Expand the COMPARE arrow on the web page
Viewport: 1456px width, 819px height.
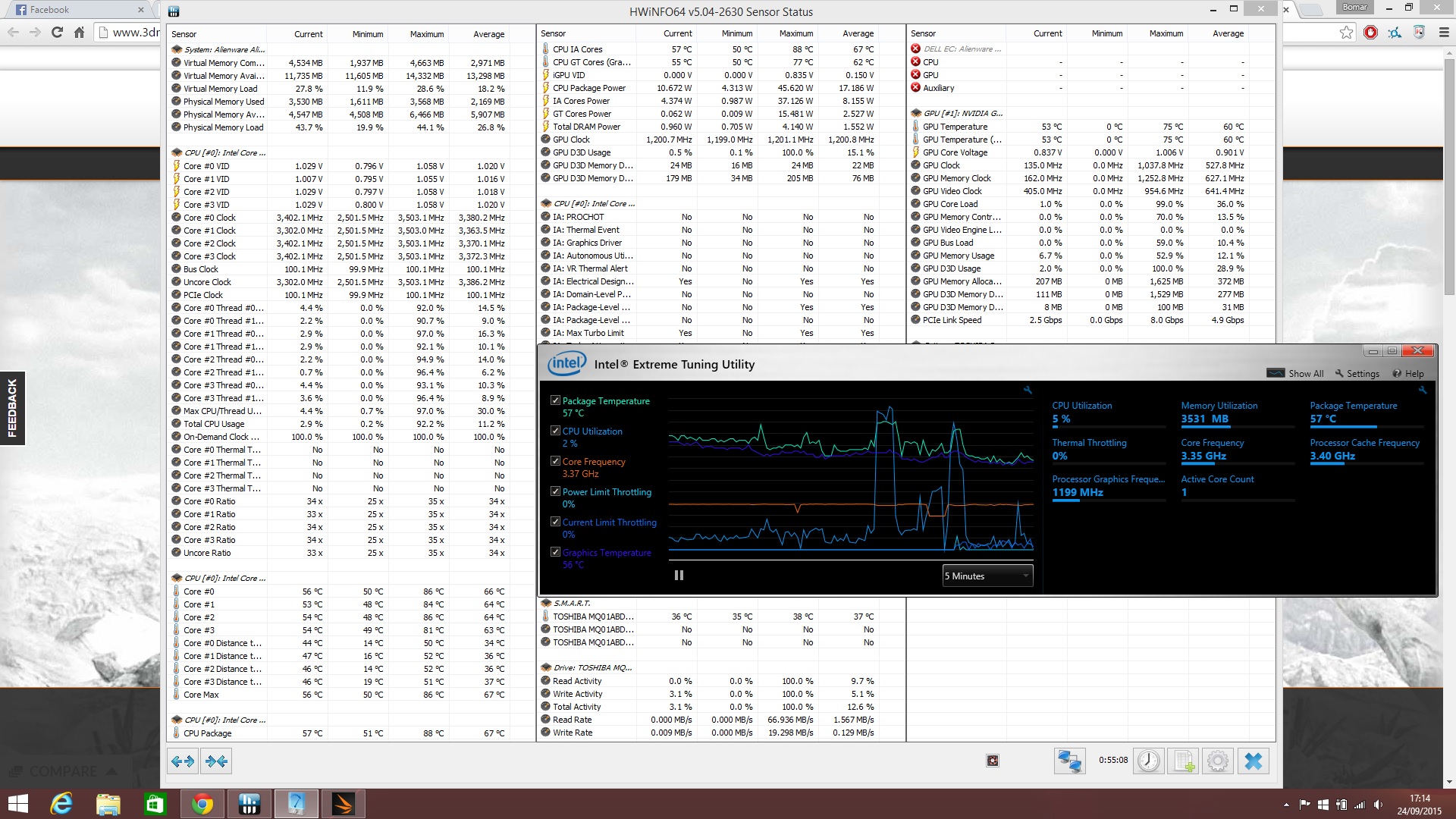[x=111, y=771]
